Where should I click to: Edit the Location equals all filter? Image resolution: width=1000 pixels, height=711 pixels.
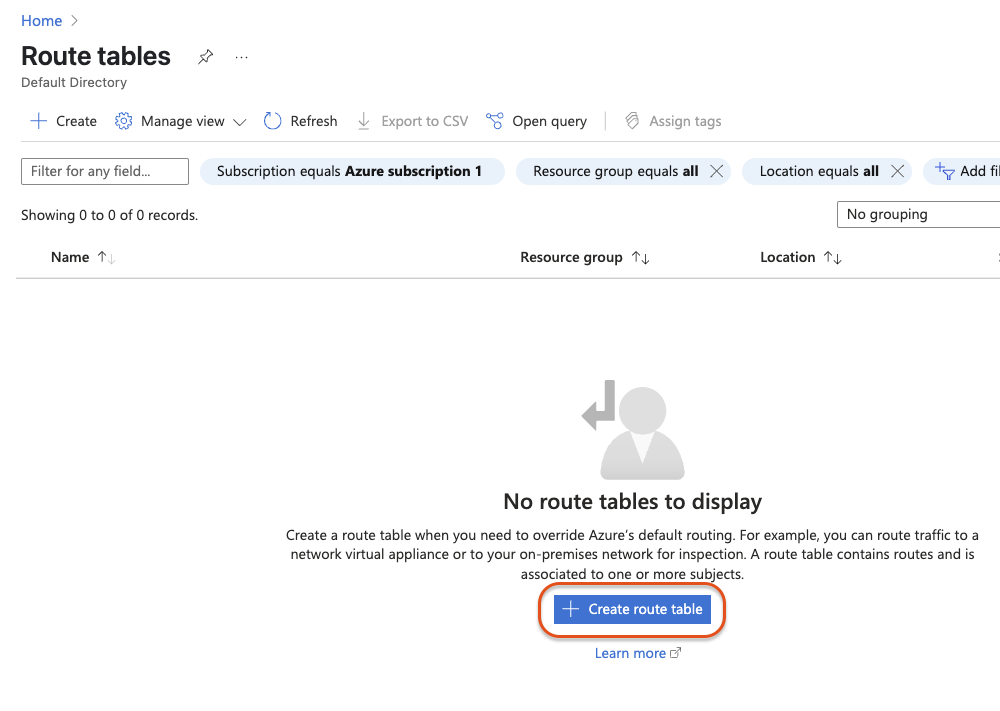coord(819,172)
